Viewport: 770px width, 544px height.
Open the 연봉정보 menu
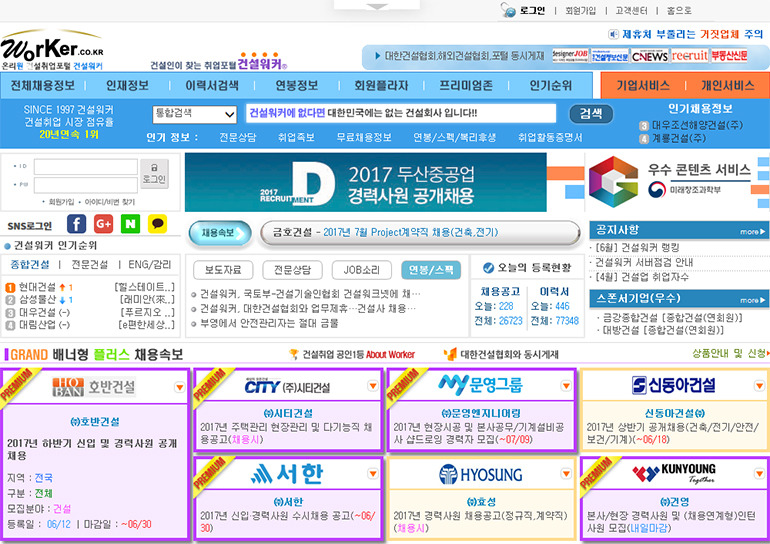pos(296,85)
